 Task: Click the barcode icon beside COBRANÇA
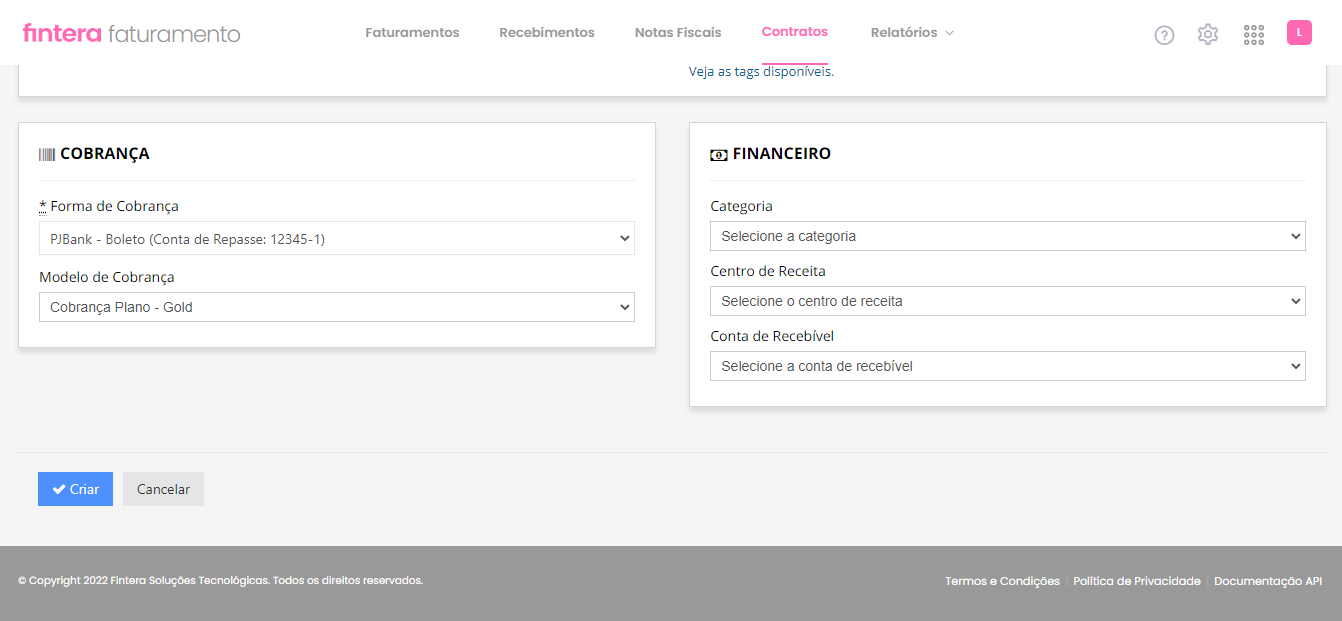[46, 153]
